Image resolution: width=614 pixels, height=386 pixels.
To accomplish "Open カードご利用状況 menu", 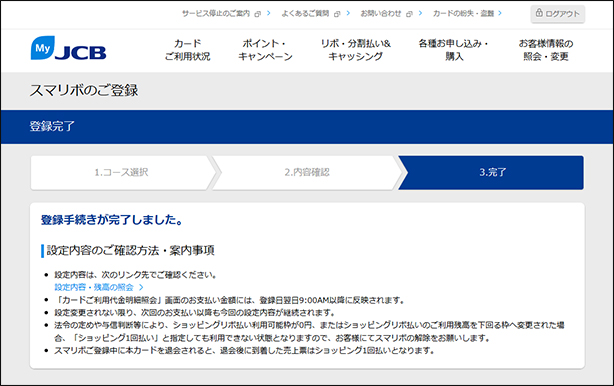I will 188,50.
